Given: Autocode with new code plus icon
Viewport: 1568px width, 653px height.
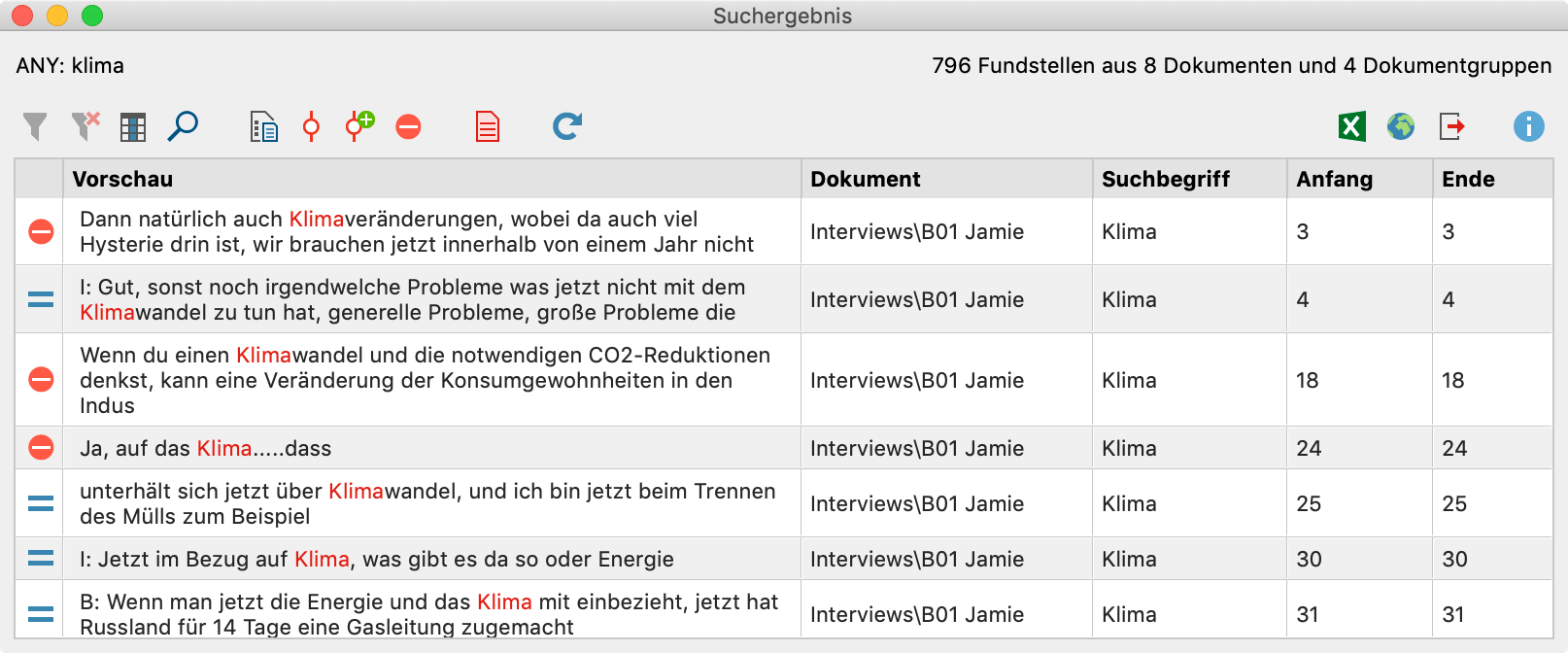Looking at the screenshot, I should [359, 126].
